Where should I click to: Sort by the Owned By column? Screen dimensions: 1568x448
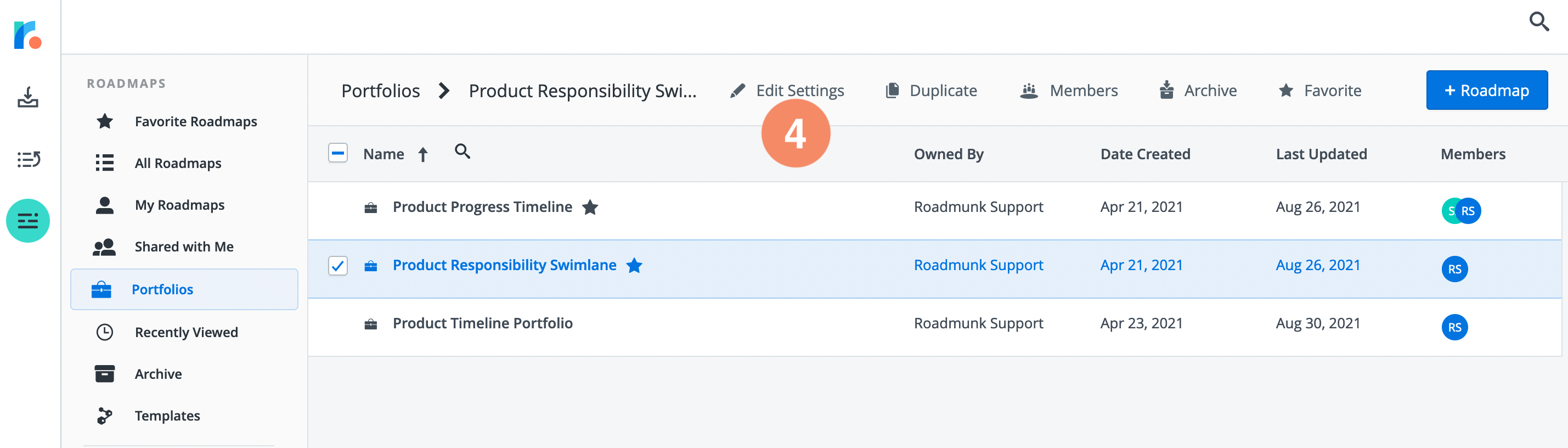(x=949, y=154)
